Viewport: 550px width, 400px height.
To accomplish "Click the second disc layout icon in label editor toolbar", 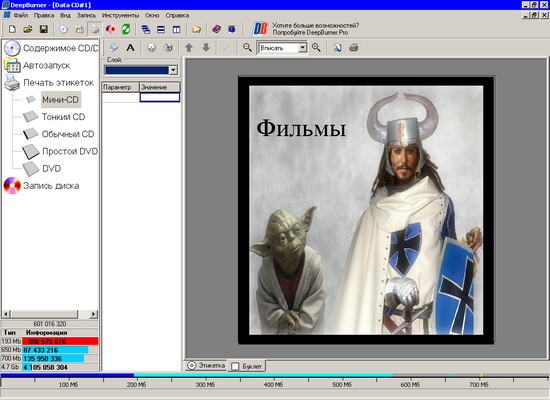I will (168, 47).
